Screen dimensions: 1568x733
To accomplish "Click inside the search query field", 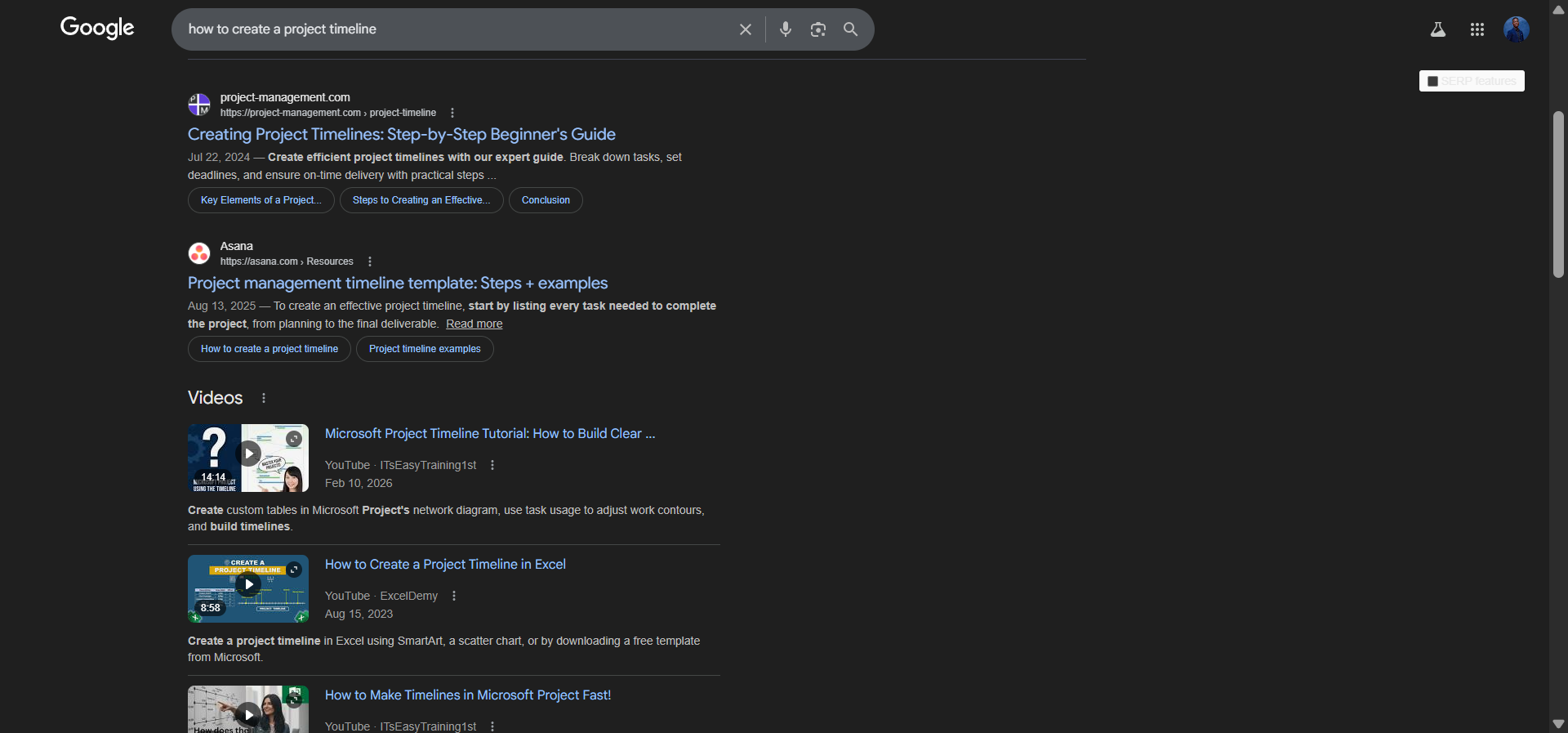I will (457, 29).
